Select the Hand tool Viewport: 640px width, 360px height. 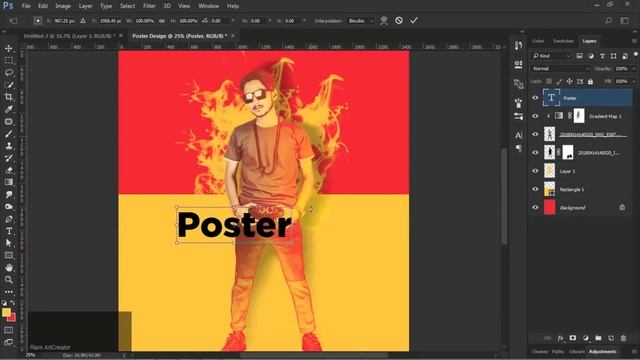9,268
